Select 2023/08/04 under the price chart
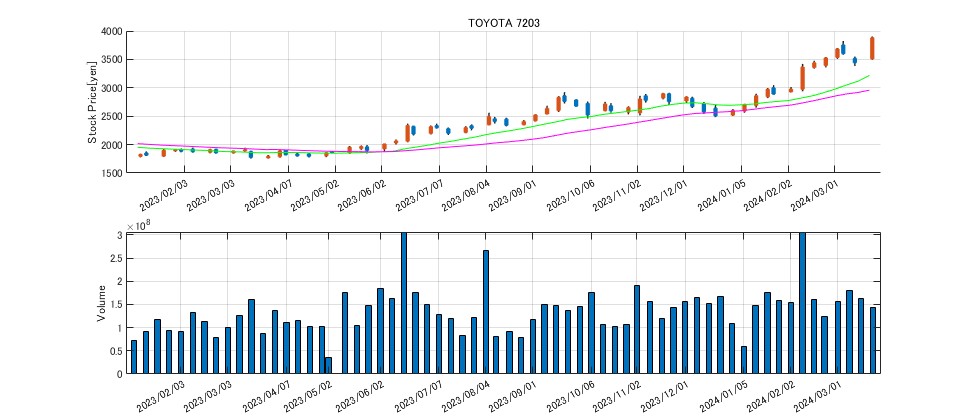Image resolution: width=973 pixels, height=420 pixels. click(x=466, y=195)
